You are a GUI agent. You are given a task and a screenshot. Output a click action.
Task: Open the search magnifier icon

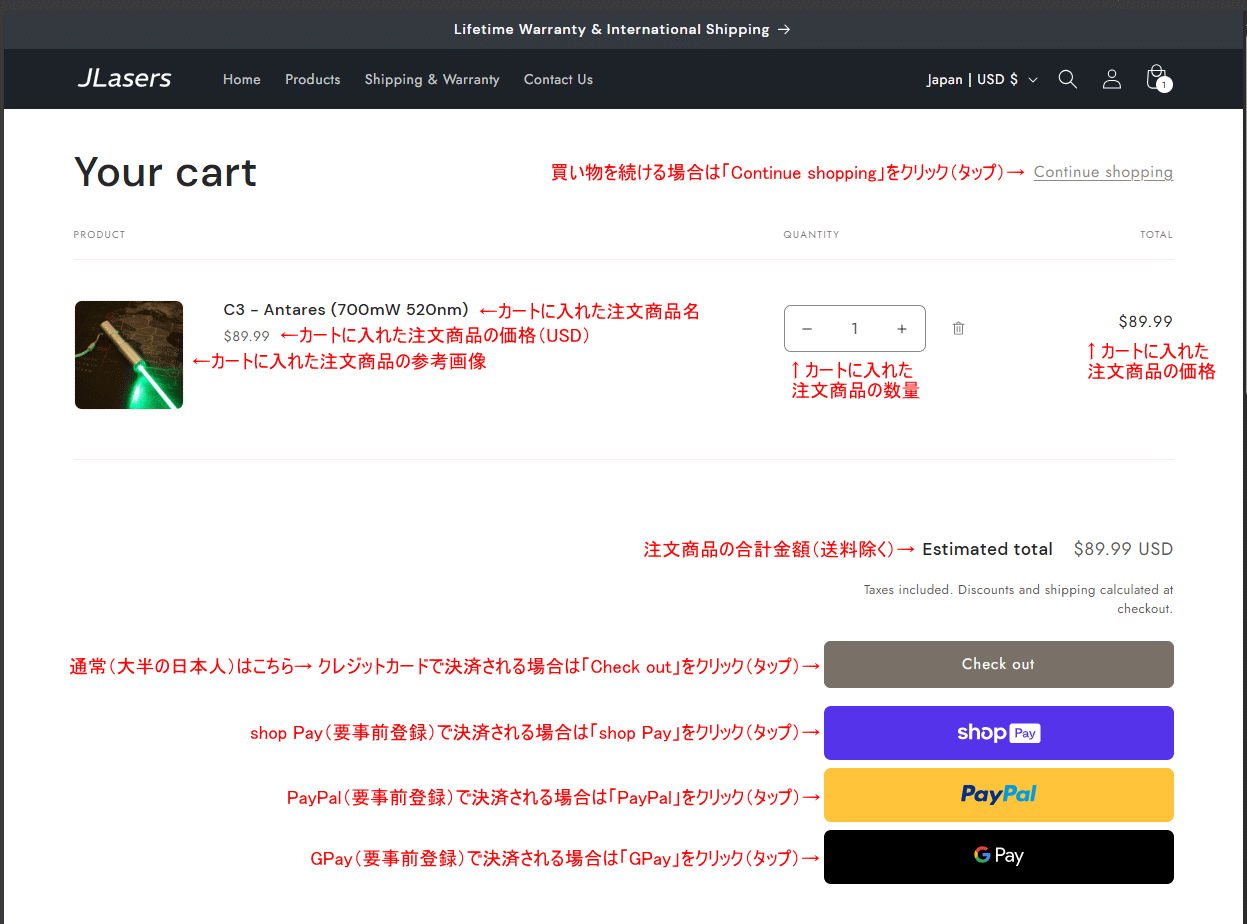tap(1067, 79)
